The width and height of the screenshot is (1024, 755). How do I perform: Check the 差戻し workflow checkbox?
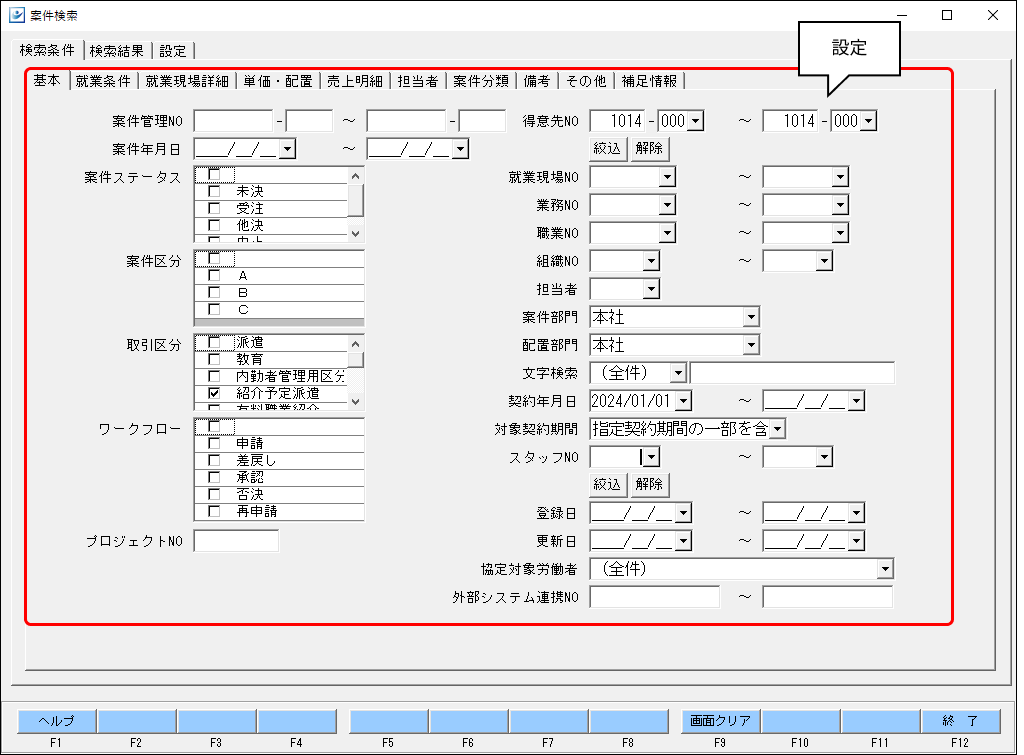coord(214,460)
